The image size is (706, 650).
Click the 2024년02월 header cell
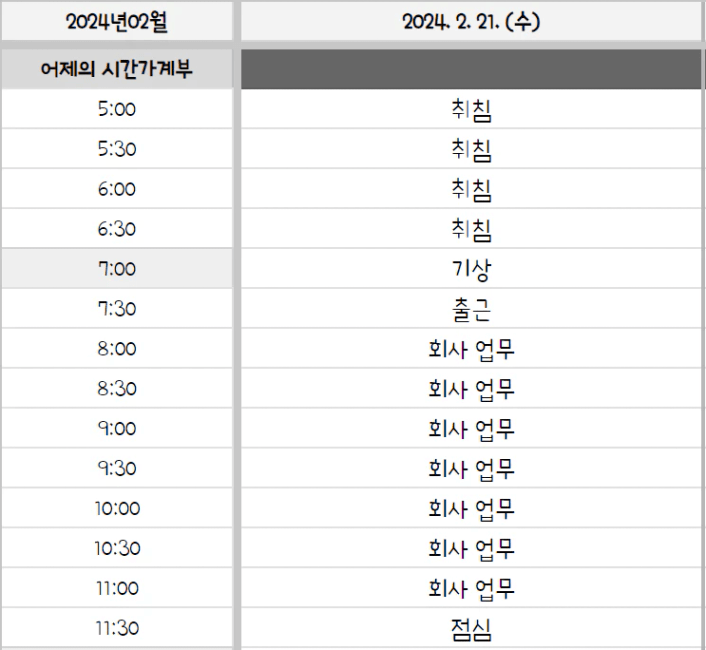tap(117, 21)
